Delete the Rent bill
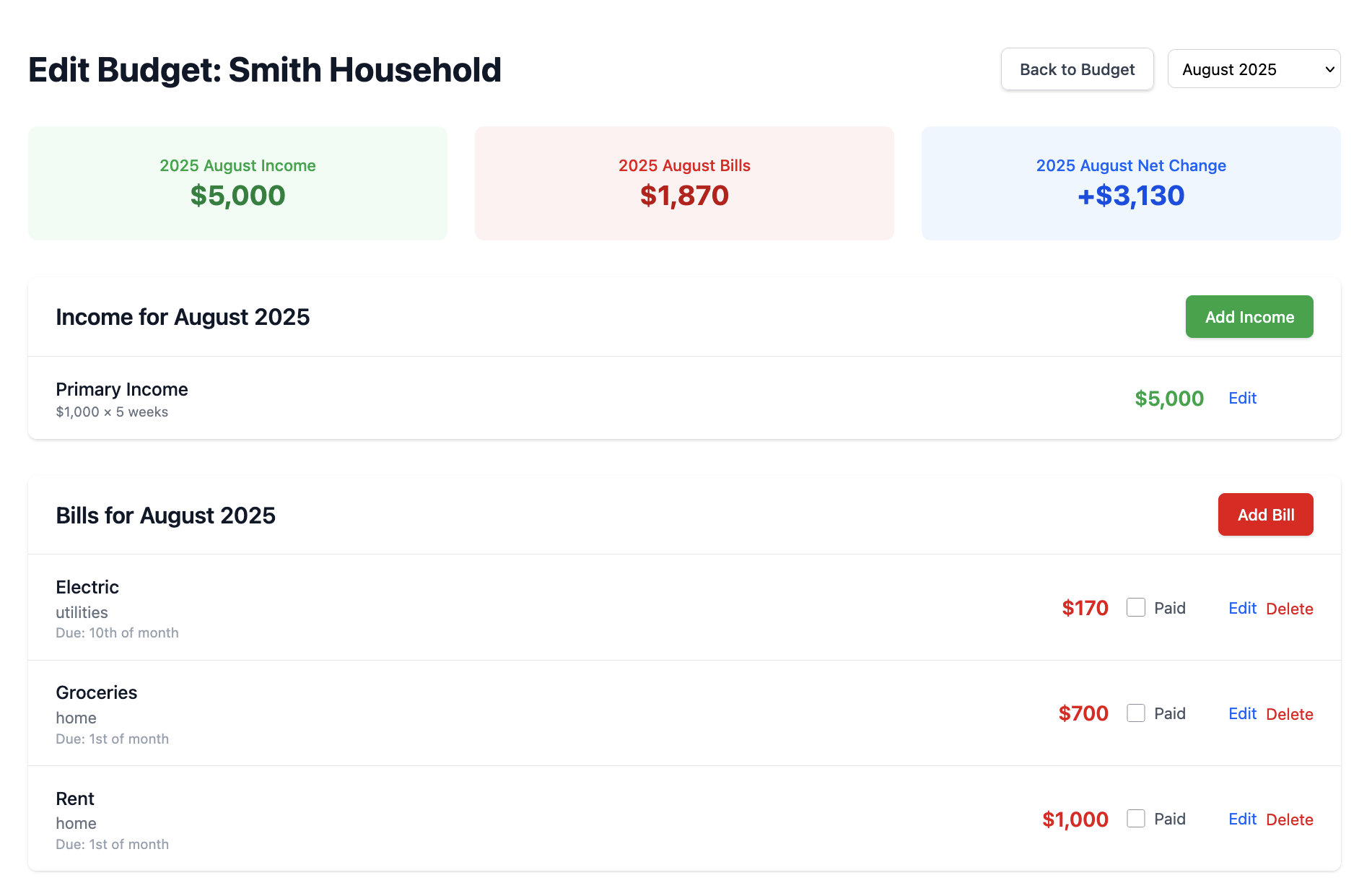The image size is (1372, 896). pyautogui.click(x=1289, y=819)
